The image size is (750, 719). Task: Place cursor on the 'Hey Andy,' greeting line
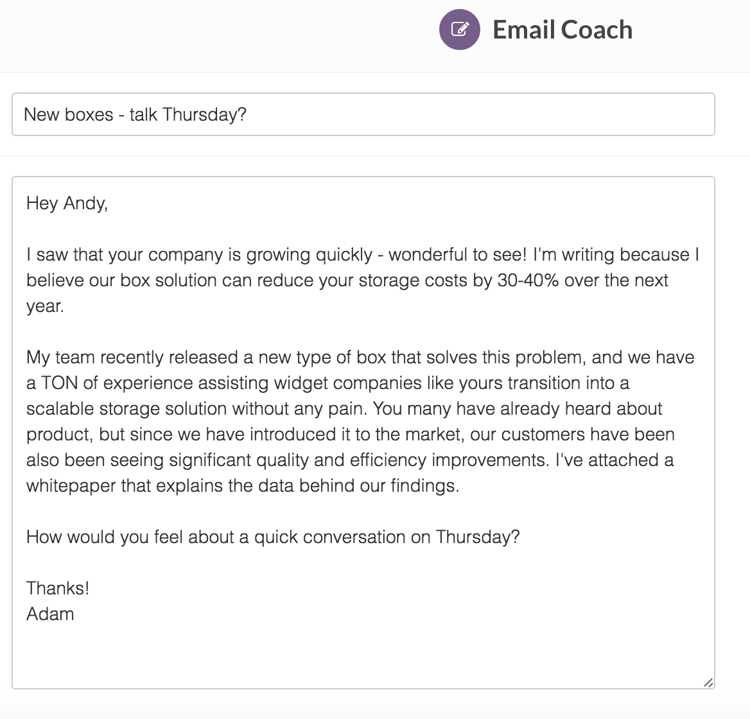click(67, 203)
